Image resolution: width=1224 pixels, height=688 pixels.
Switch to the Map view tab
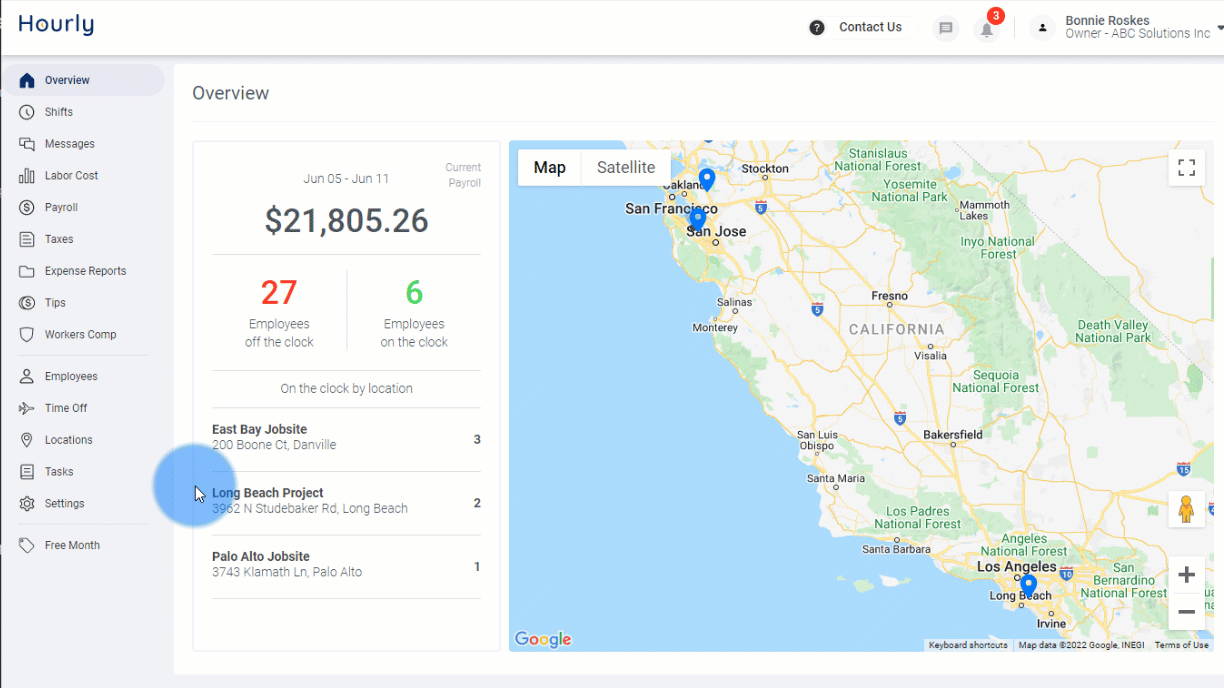[x=550, y=168]
